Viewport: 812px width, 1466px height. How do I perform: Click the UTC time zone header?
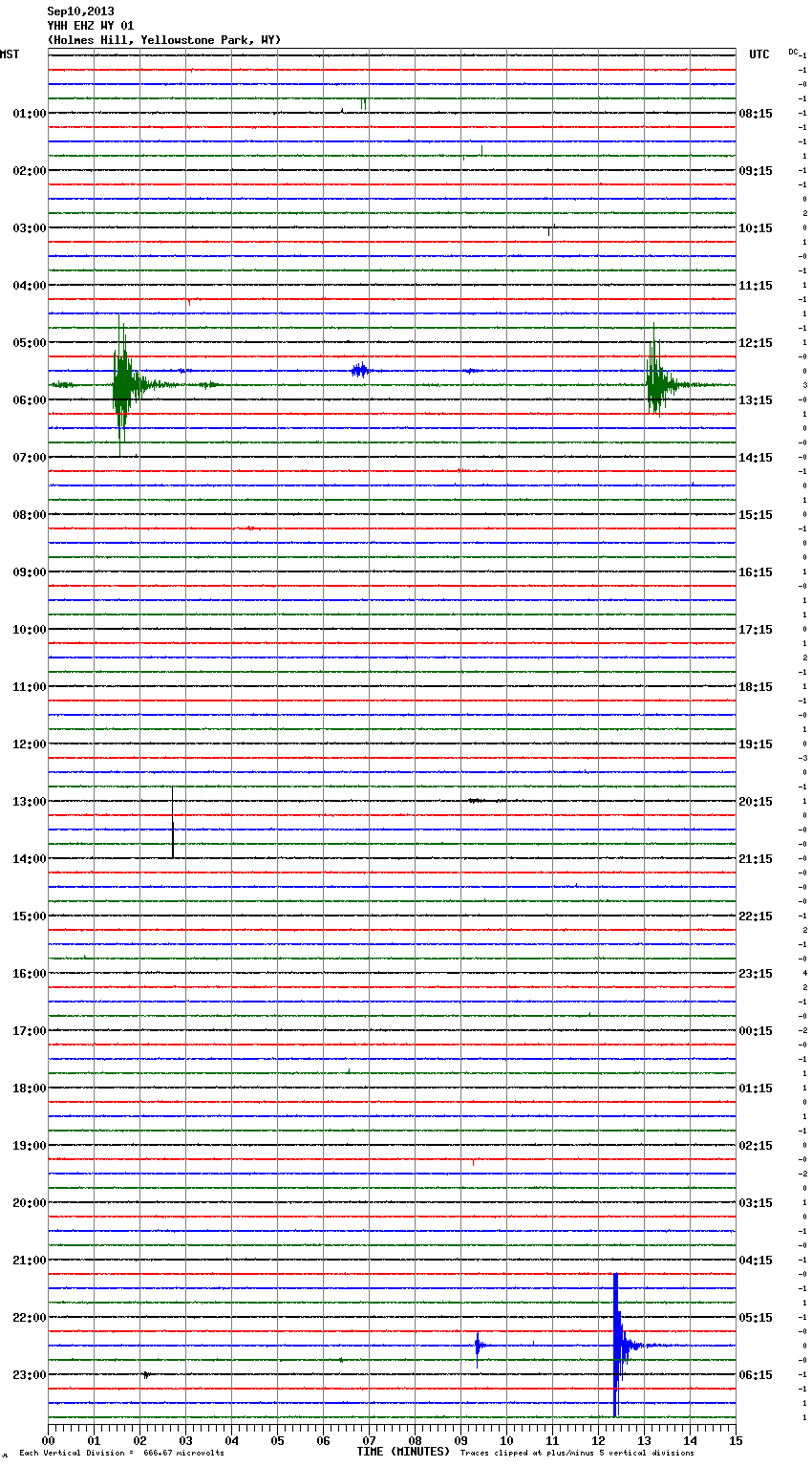759,54
